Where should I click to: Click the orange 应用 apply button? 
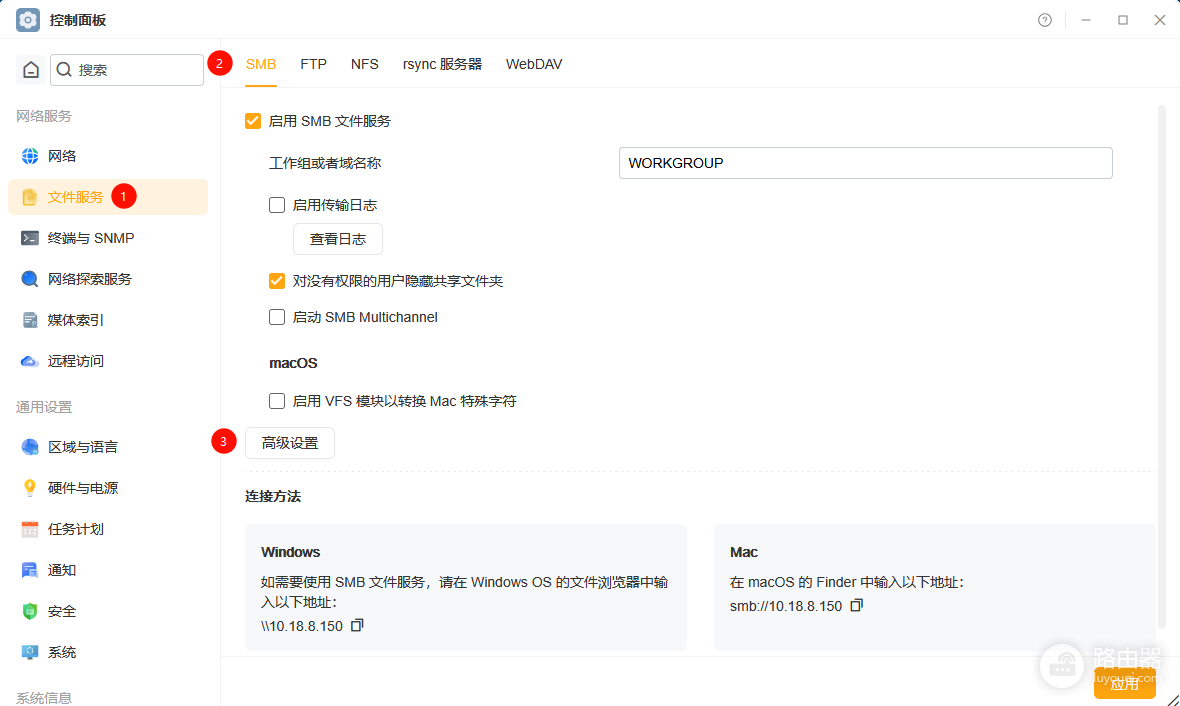pos(1124,683)
